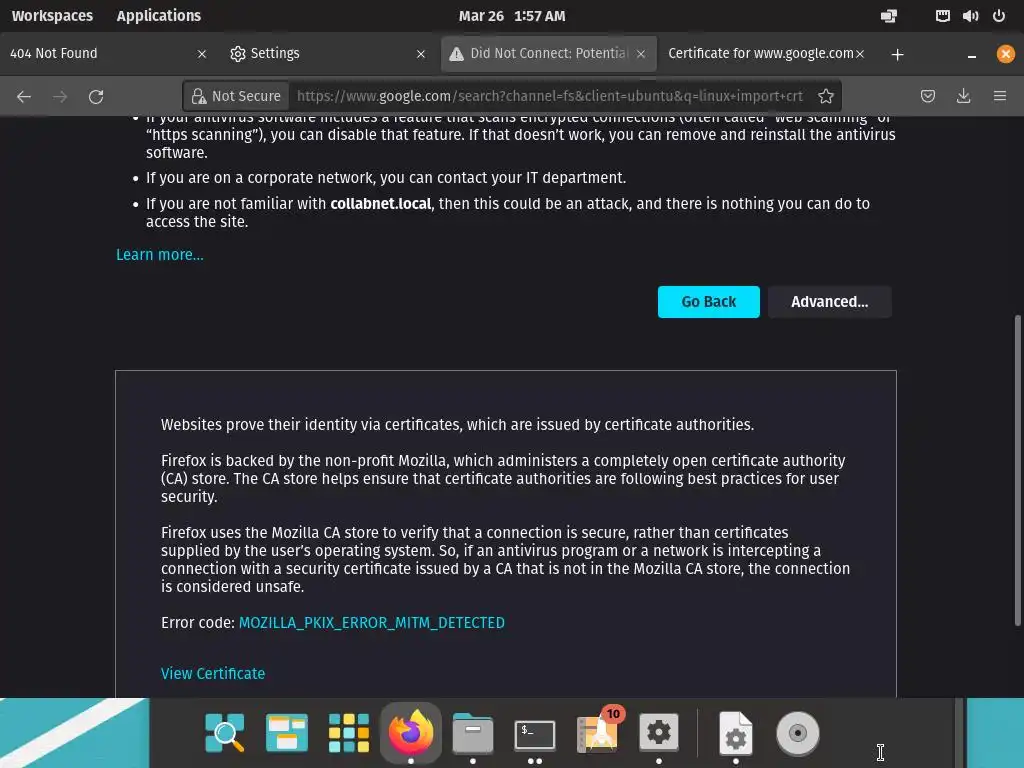Open the volume speaker icon in top bar
Image resolution: width=1024 pixels, height=768 pixels.
[x=970, y=16]
